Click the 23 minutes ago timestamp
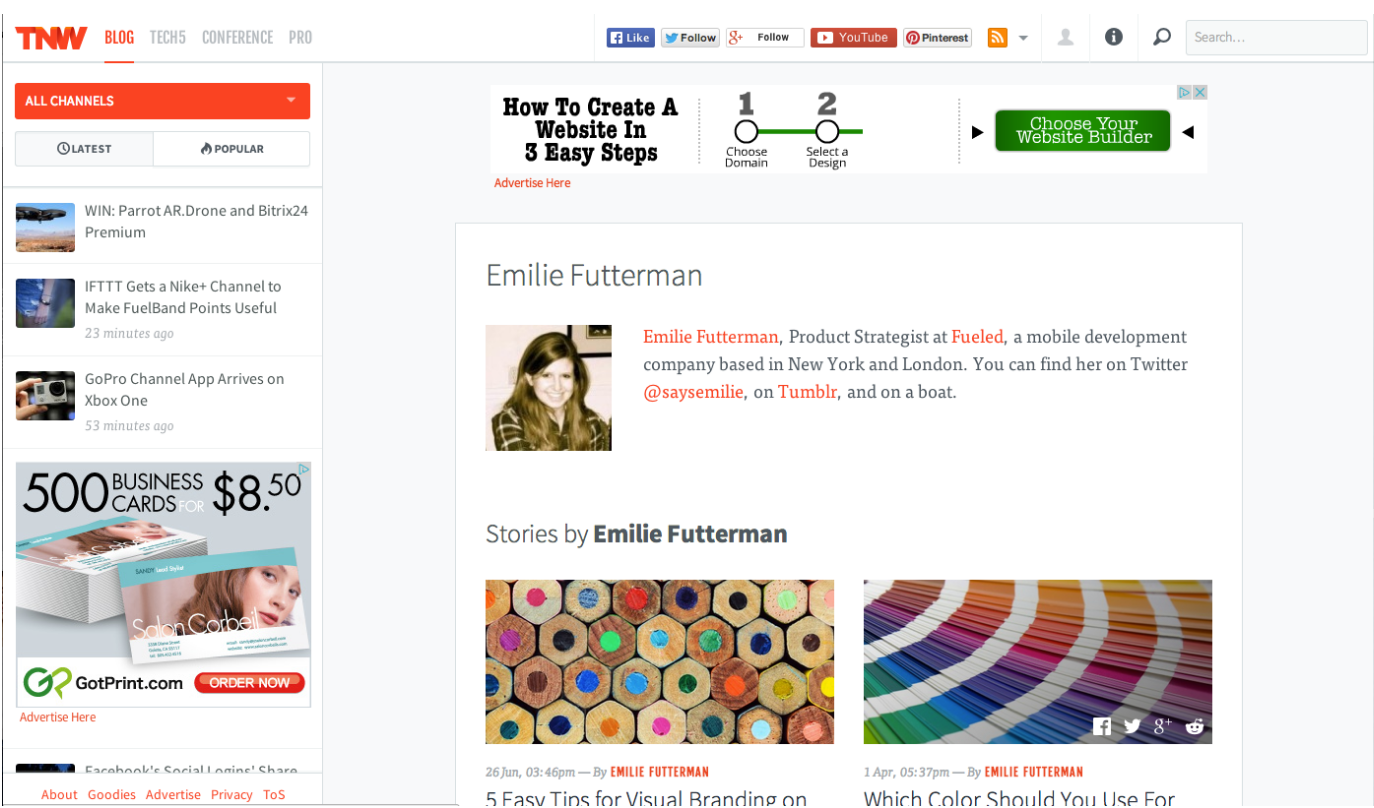 click(x=129, y=334)
